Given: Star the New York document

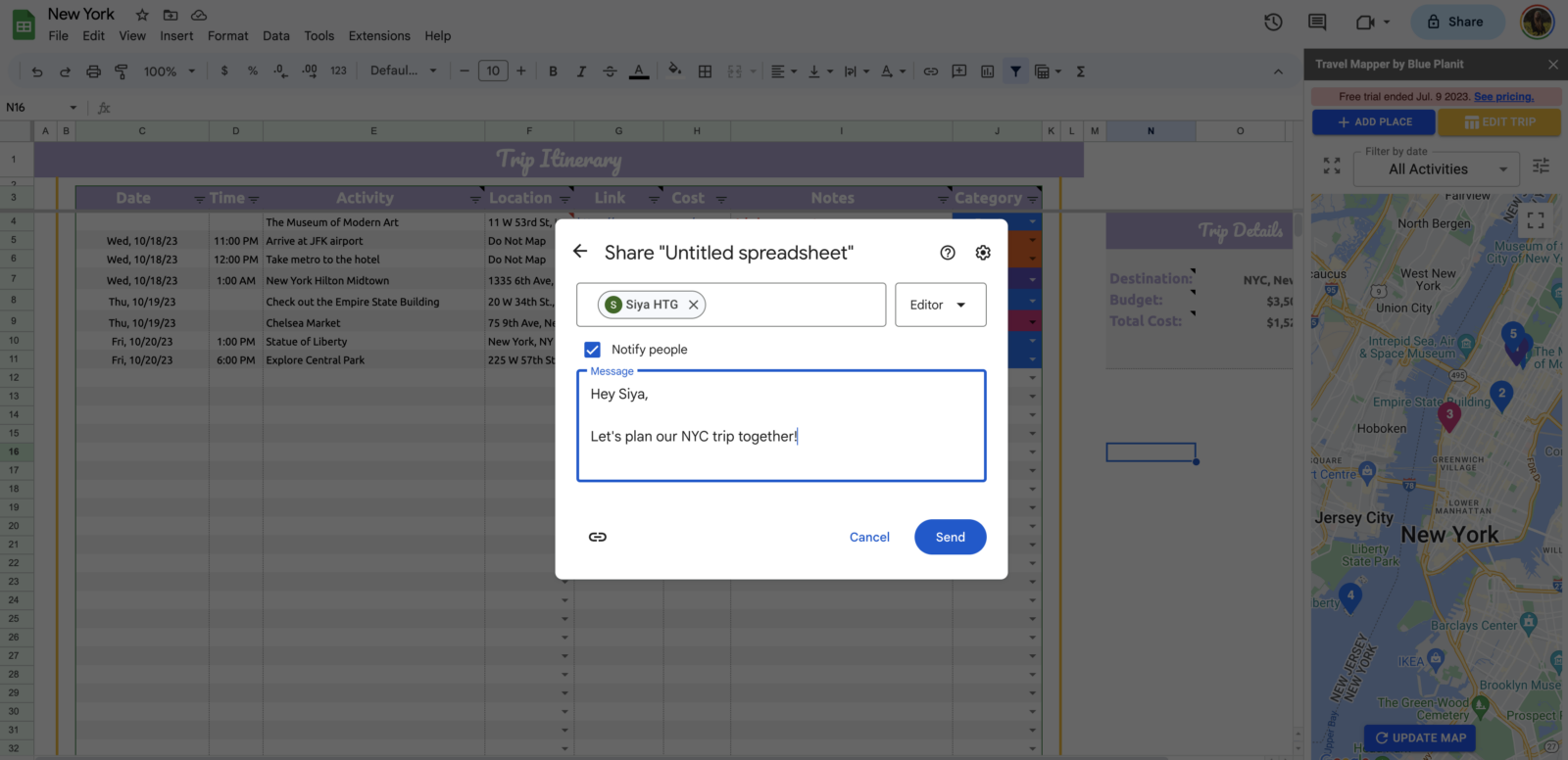Looking at the screenshot, I should 142,15.
